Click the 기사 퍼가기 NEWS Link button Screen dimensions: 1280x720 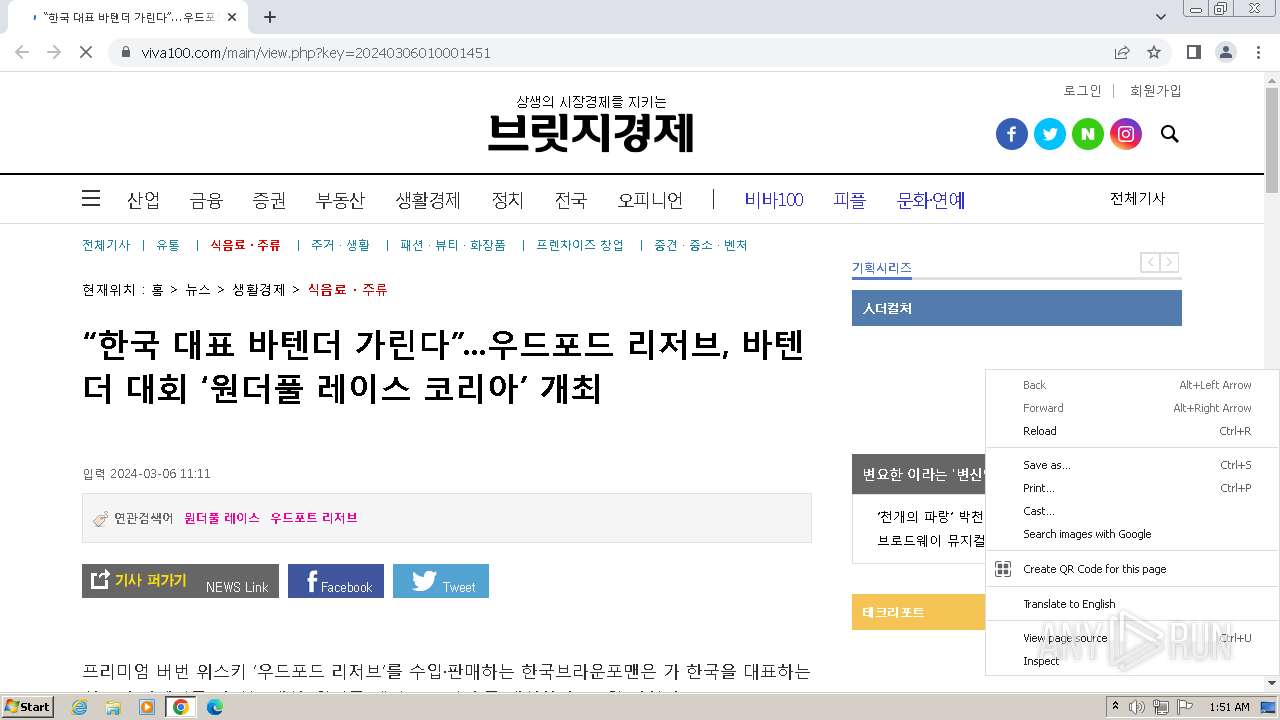pos(180,581)
